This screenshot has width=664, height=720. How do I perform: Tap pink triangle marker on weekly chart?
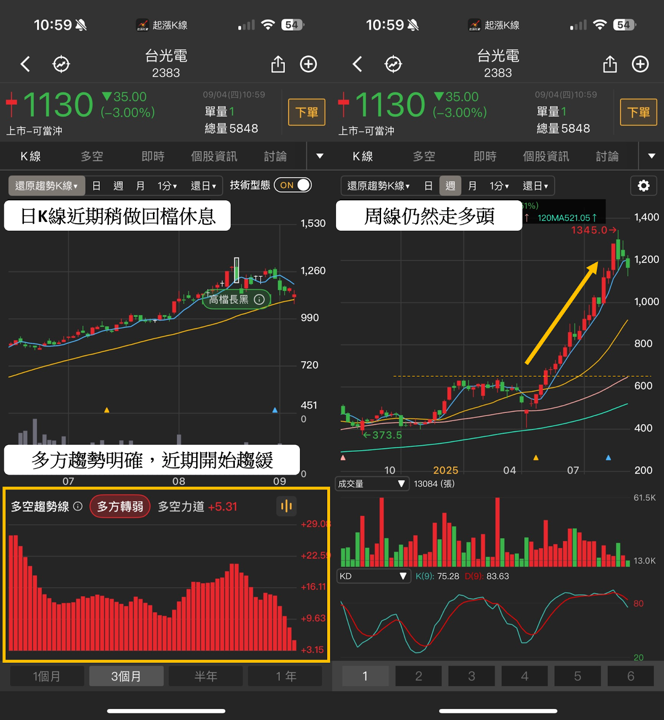pos(343,457)
